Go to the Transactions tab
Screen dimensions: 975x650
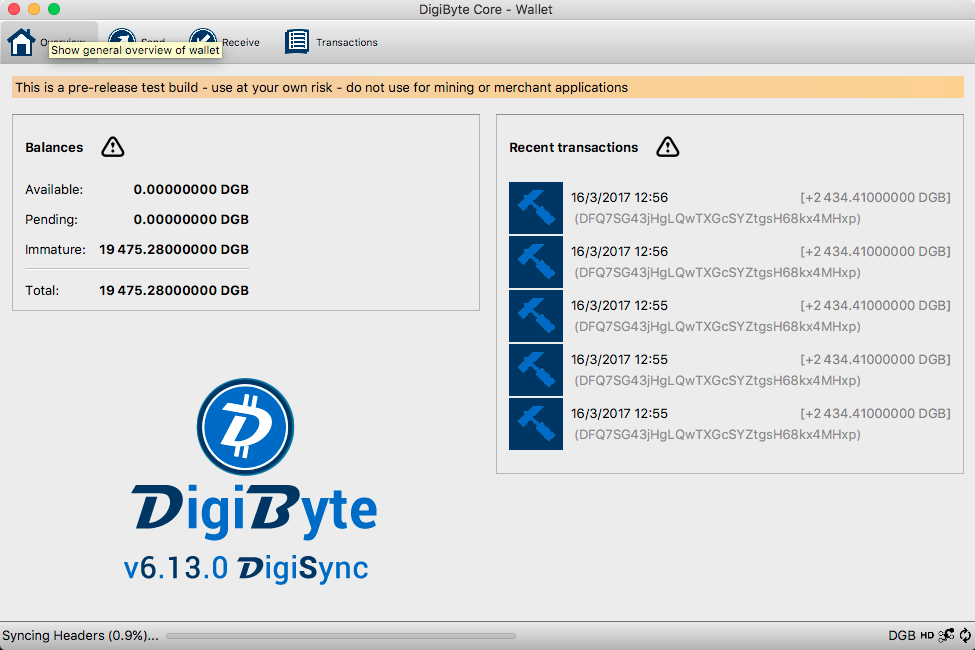(x=331, y=42)
